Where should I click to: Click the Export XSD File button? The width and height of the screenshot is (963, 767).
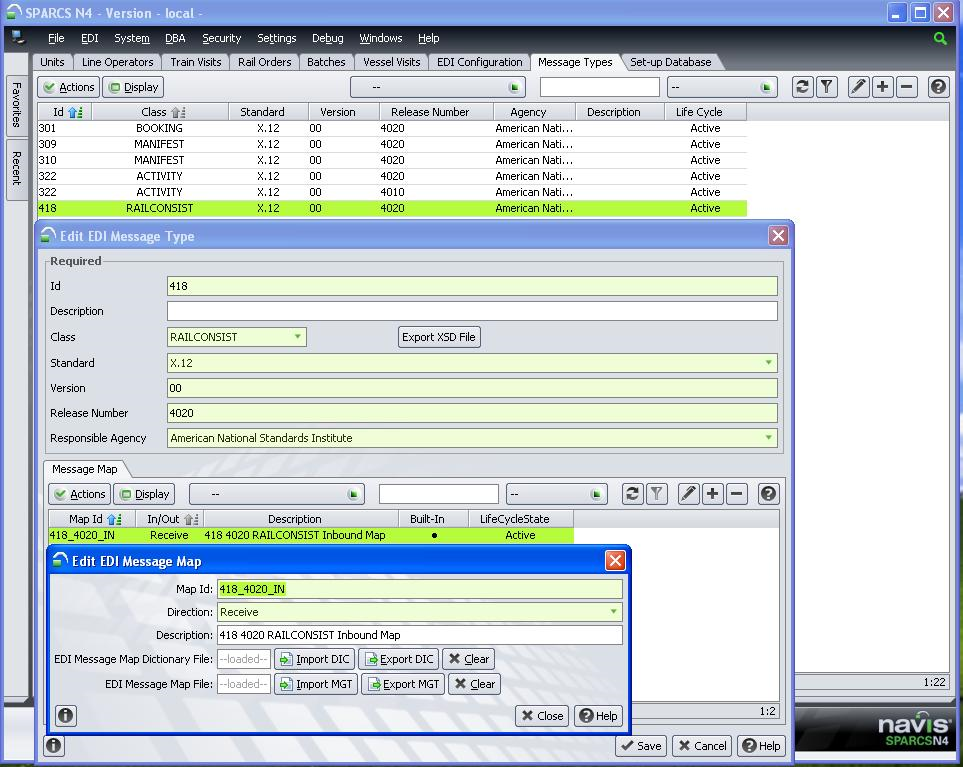tap(439, 337)
